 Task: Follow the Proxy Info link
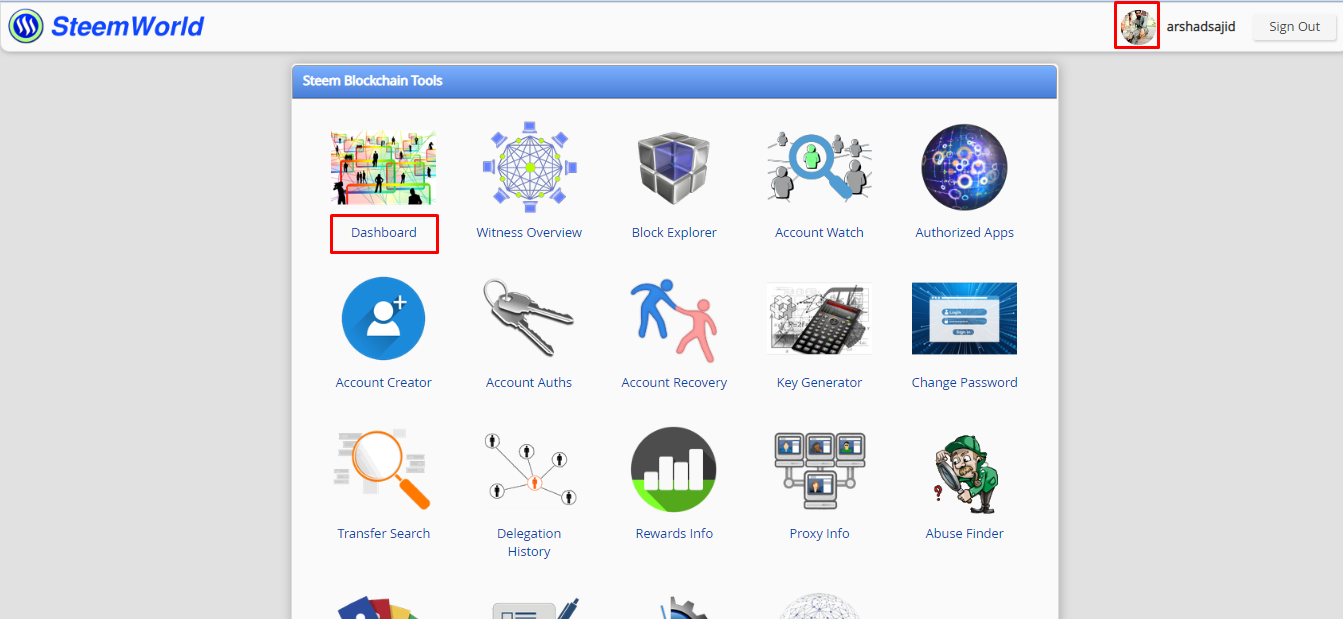click(x=819, y=533)
